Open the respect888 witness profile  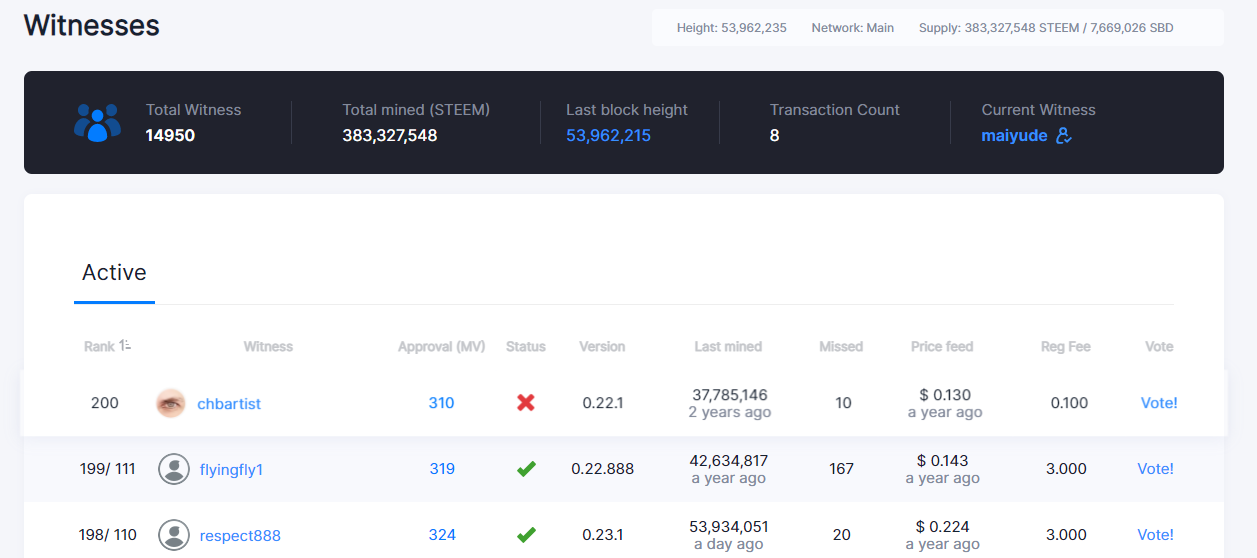[x=240, y=535]
